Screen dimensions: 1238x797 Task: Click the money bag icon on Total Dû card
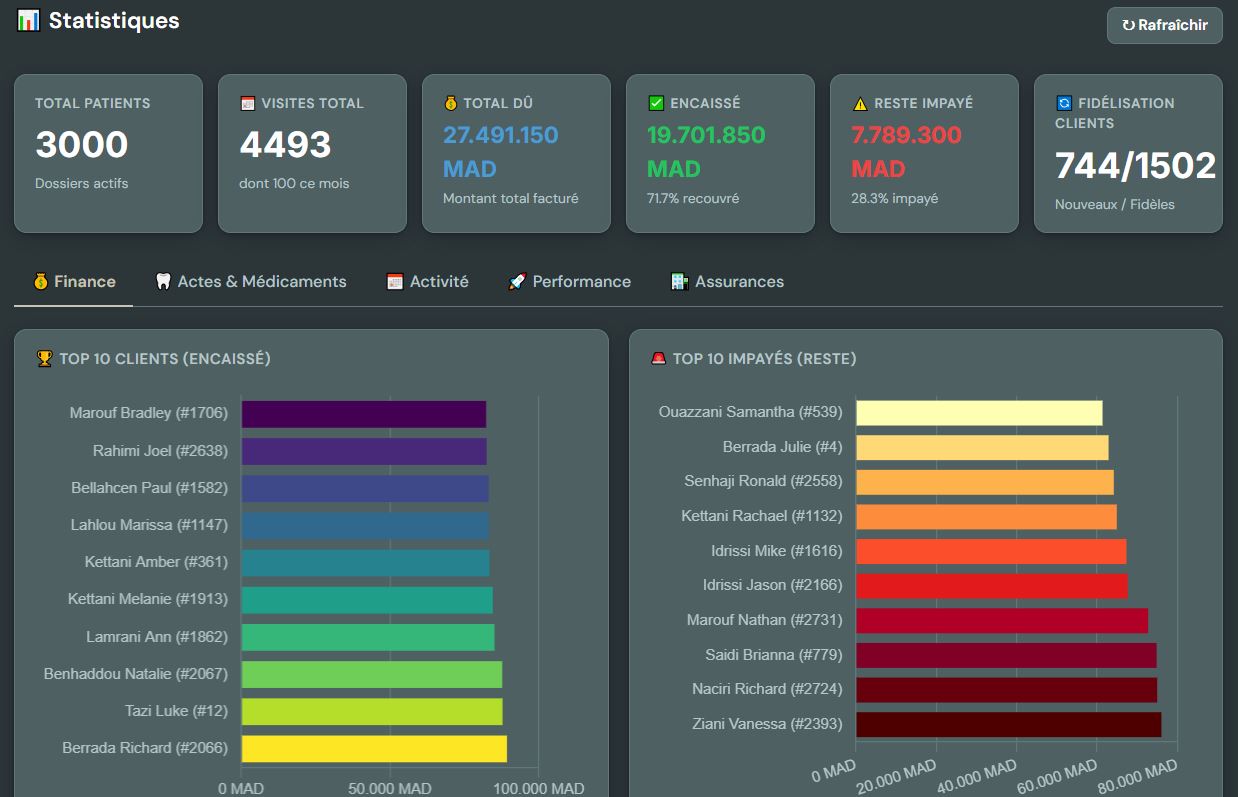click(x=450, y=103)
